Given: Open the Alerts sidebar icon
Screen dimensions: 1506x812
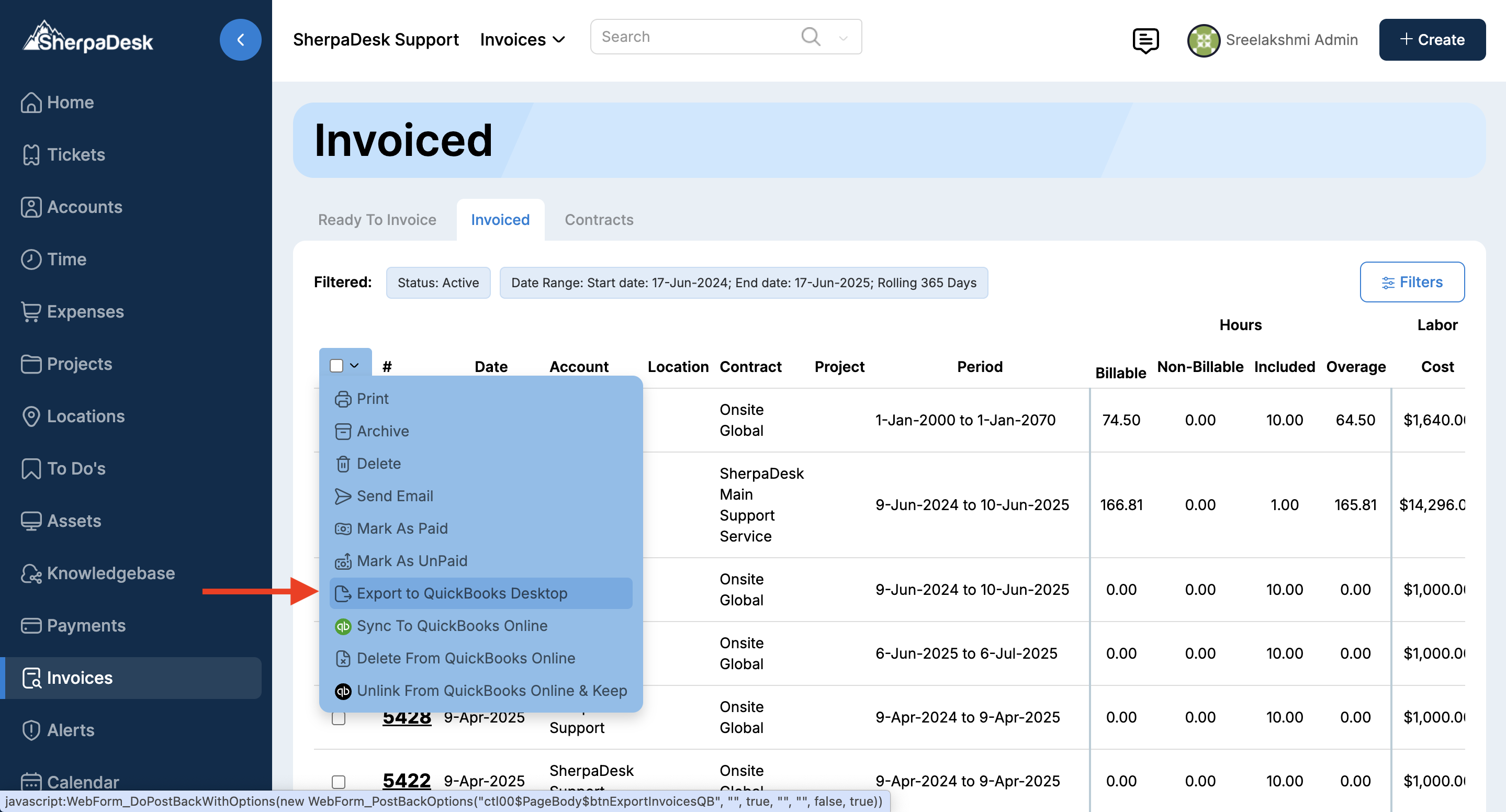Looking at the screenshot, I should [31, 730].
